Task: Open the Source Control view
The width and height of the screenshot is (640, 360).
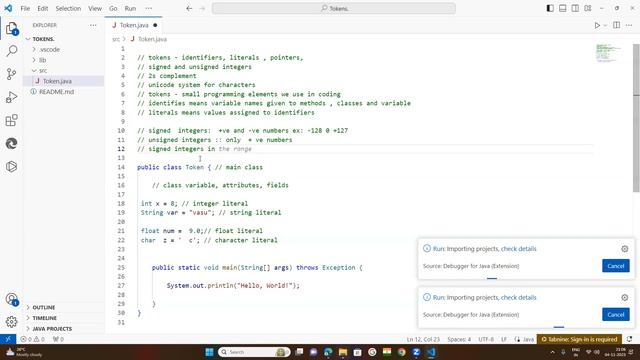Action: point(11,74)
